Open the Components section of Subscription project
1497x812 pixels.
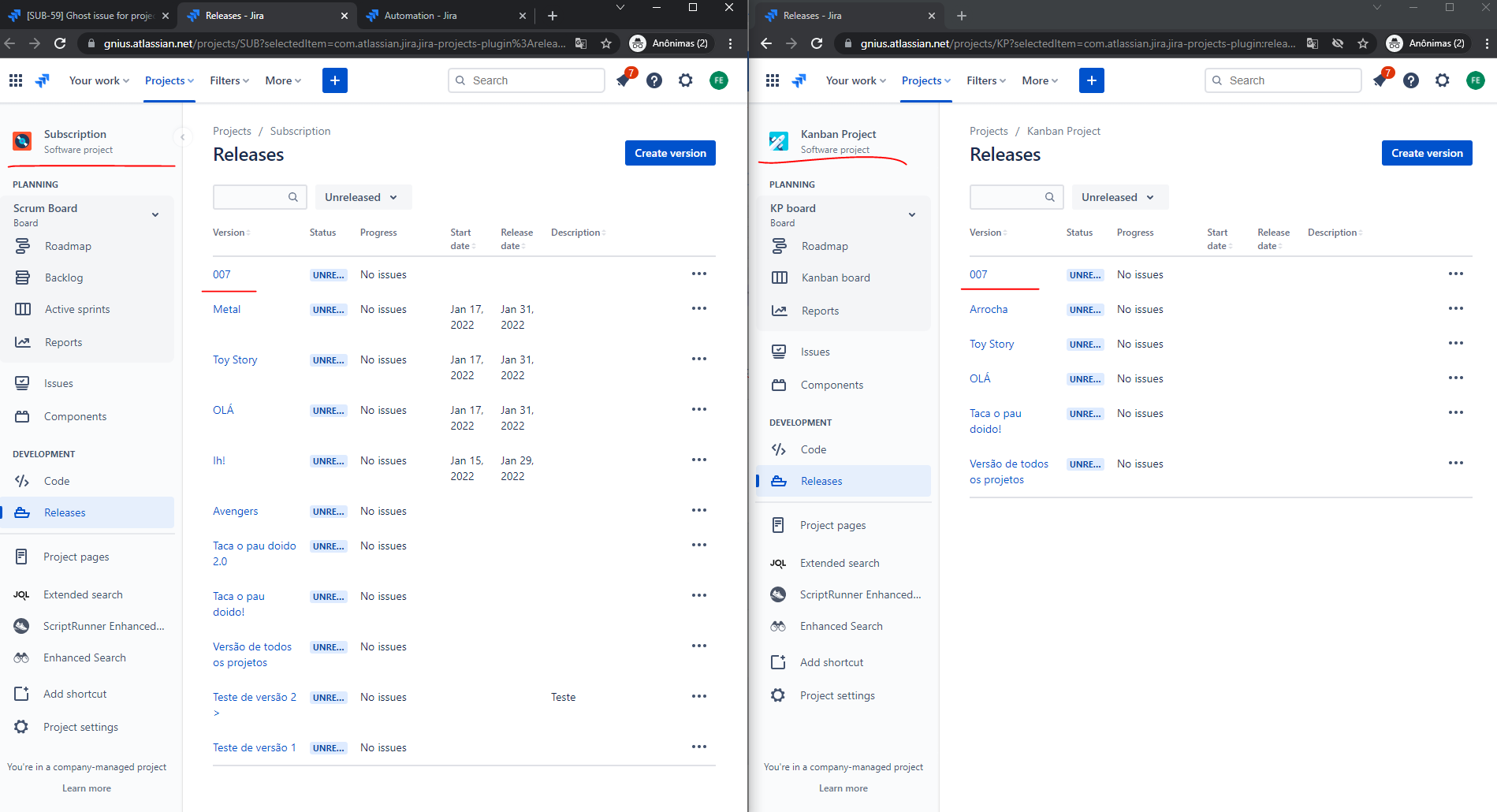click(x=75, y=415)
